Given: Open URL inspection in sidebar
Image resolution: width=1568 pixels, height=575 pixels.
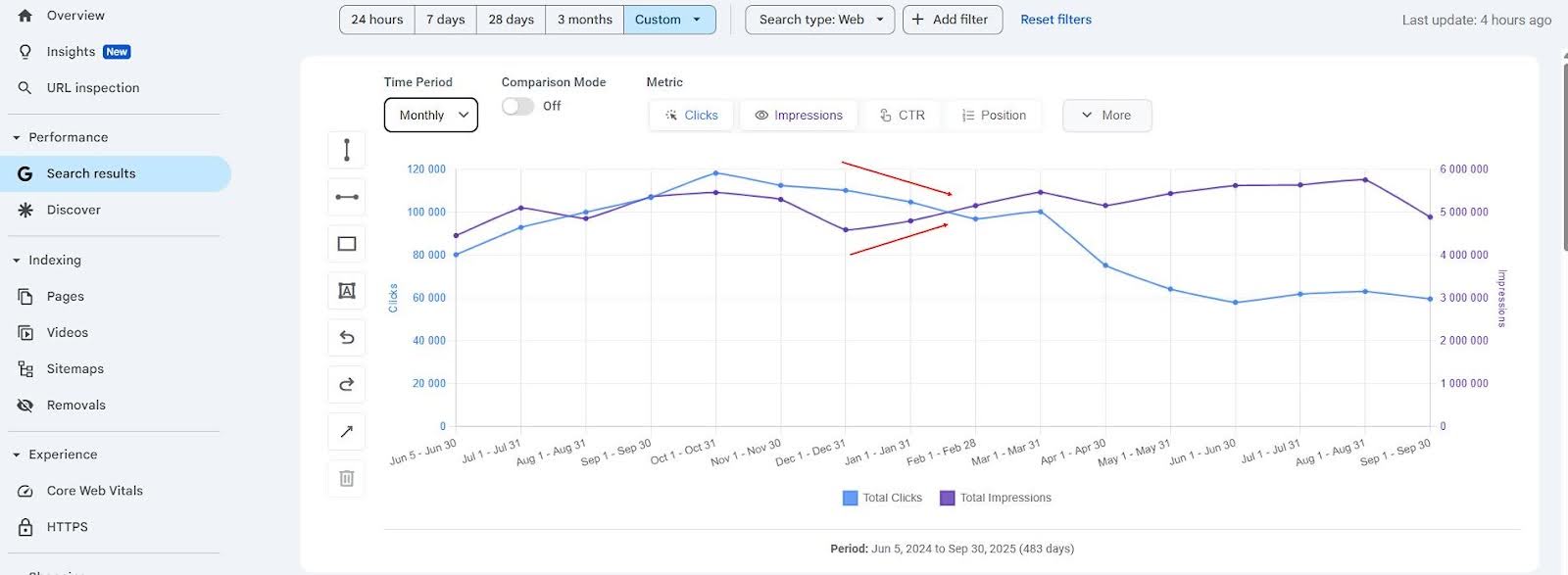Looking at the screenshot, I should tap(93, 88).
